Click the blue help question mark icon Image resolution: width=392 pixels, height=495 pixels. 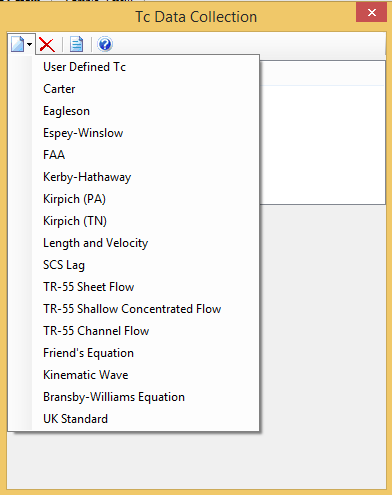[x=105, y=44]
